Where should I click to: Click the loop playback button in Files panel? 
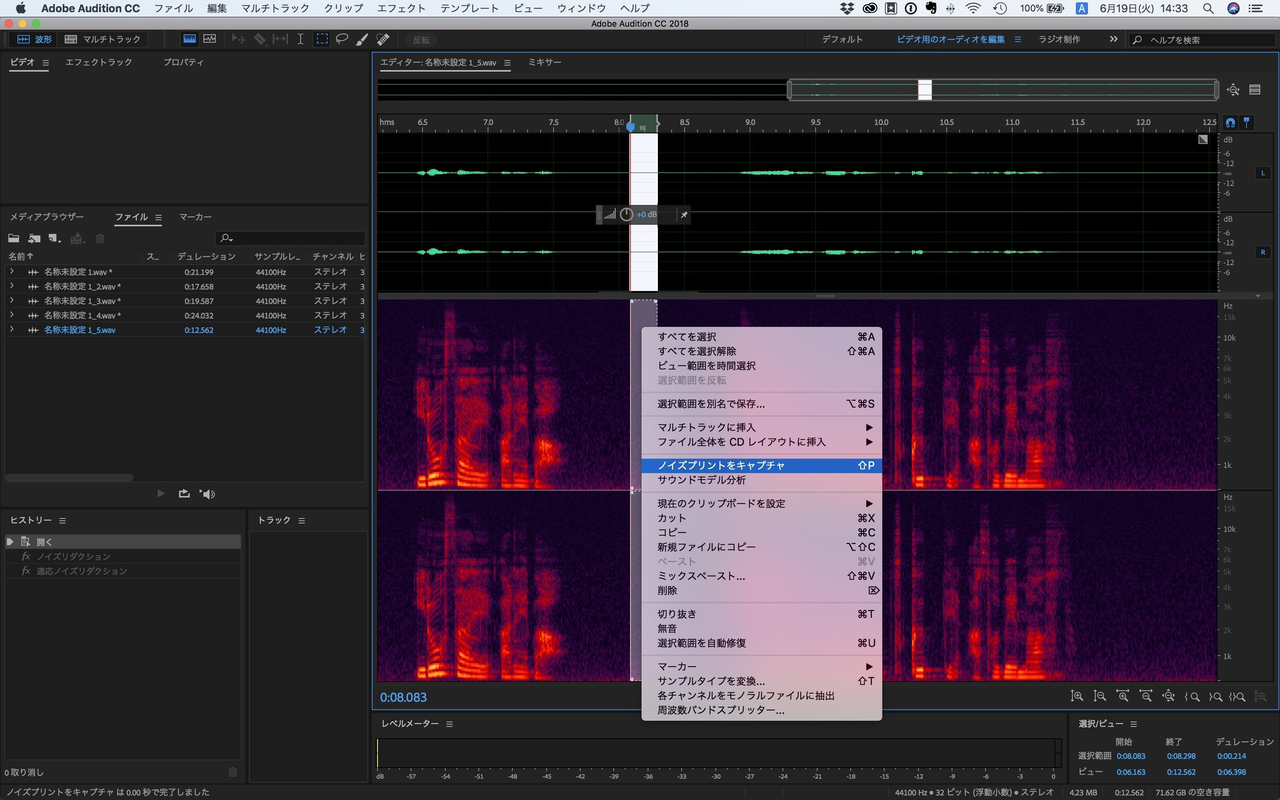click(184, 493)
